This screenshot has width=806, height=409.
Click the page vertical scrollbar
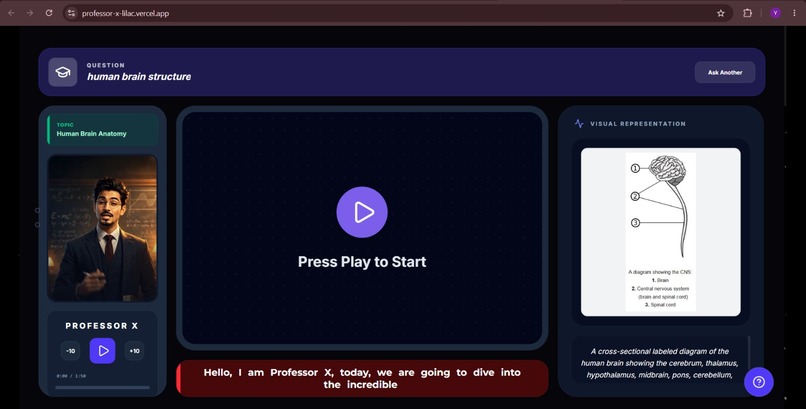pyautogui.click(x=785, y=67)
